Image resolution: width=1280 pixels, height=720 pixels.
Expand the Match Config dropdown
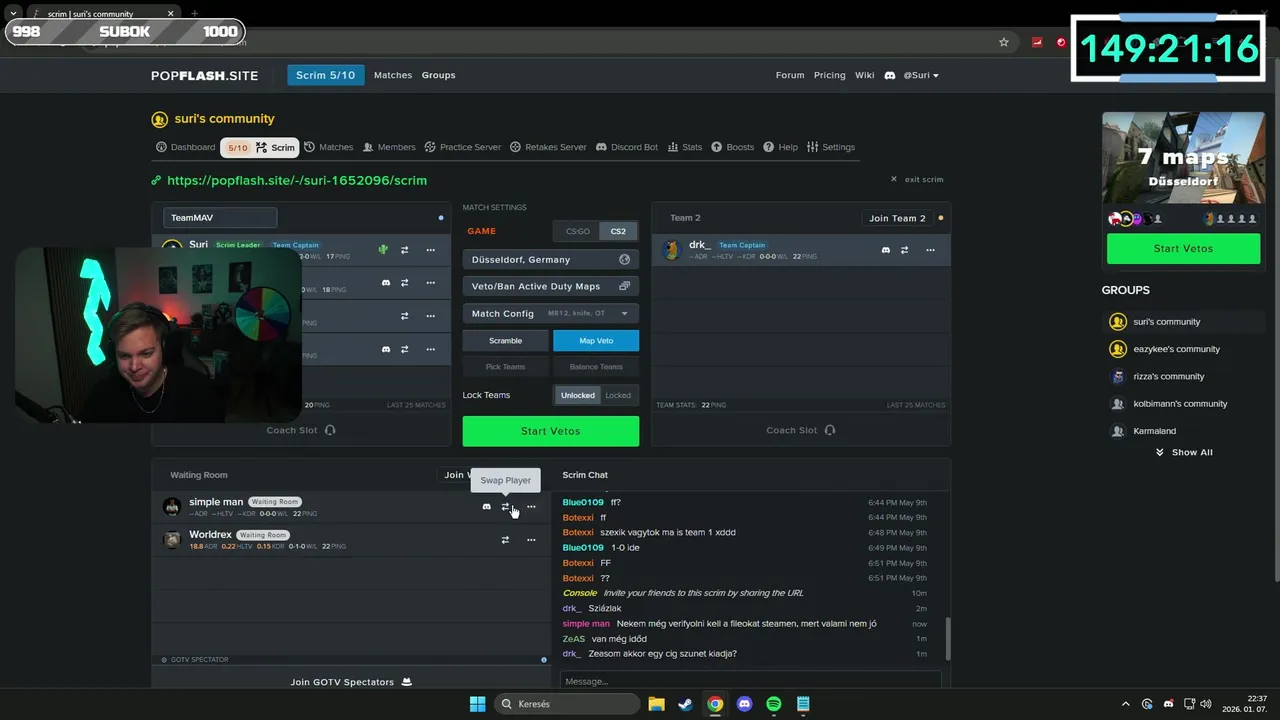551,313
